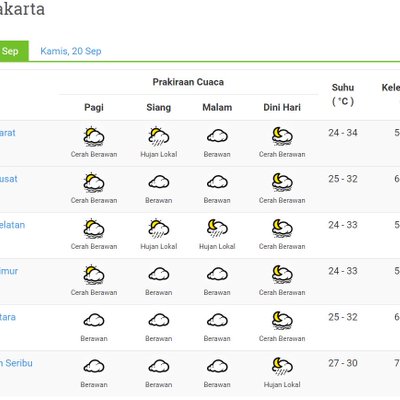Click Seribu Dini Hari Hujan Lokal label

point(282,385)
